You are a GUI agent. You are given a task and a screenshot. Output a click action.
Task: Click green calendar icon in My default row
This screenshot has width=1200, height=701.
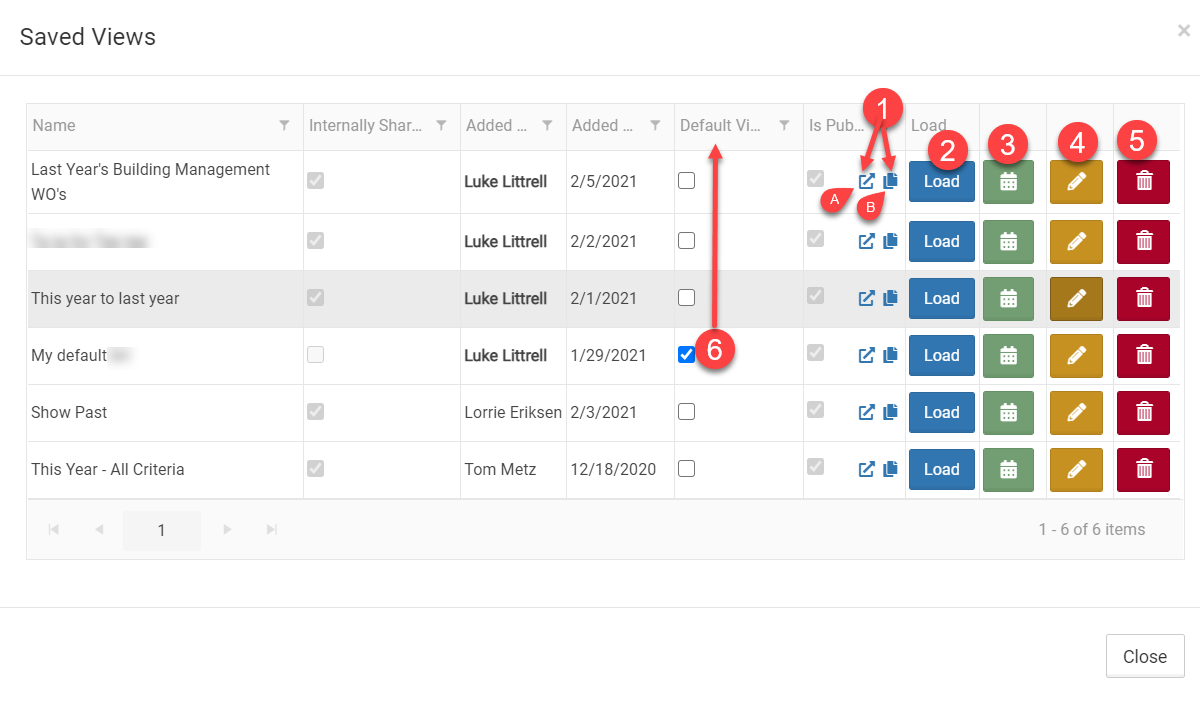coord(1008,355)
